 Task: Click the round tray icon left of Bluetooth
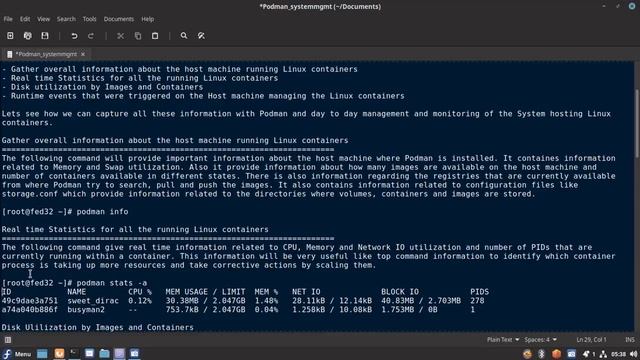pyautogui.click(x=527, y=354)
